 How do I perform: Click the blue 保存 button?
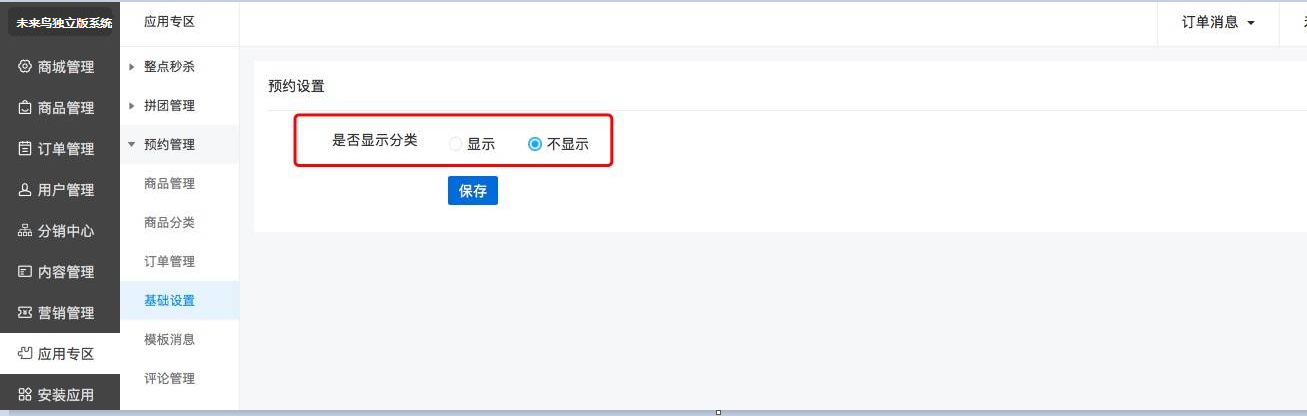(473, 191)
